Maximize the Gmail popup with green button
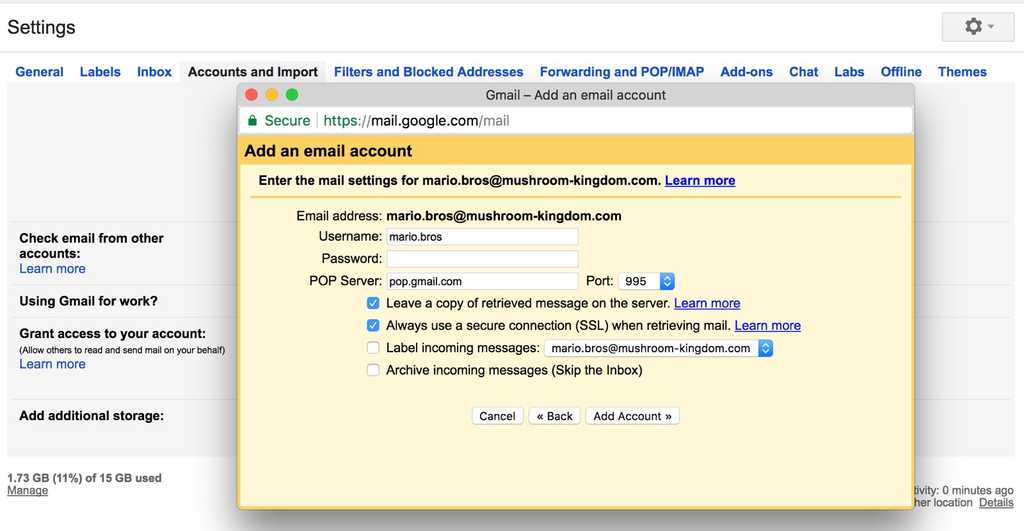Image resolution: width=1024 pixels, height=531 pixels. [x=292, y=95]
